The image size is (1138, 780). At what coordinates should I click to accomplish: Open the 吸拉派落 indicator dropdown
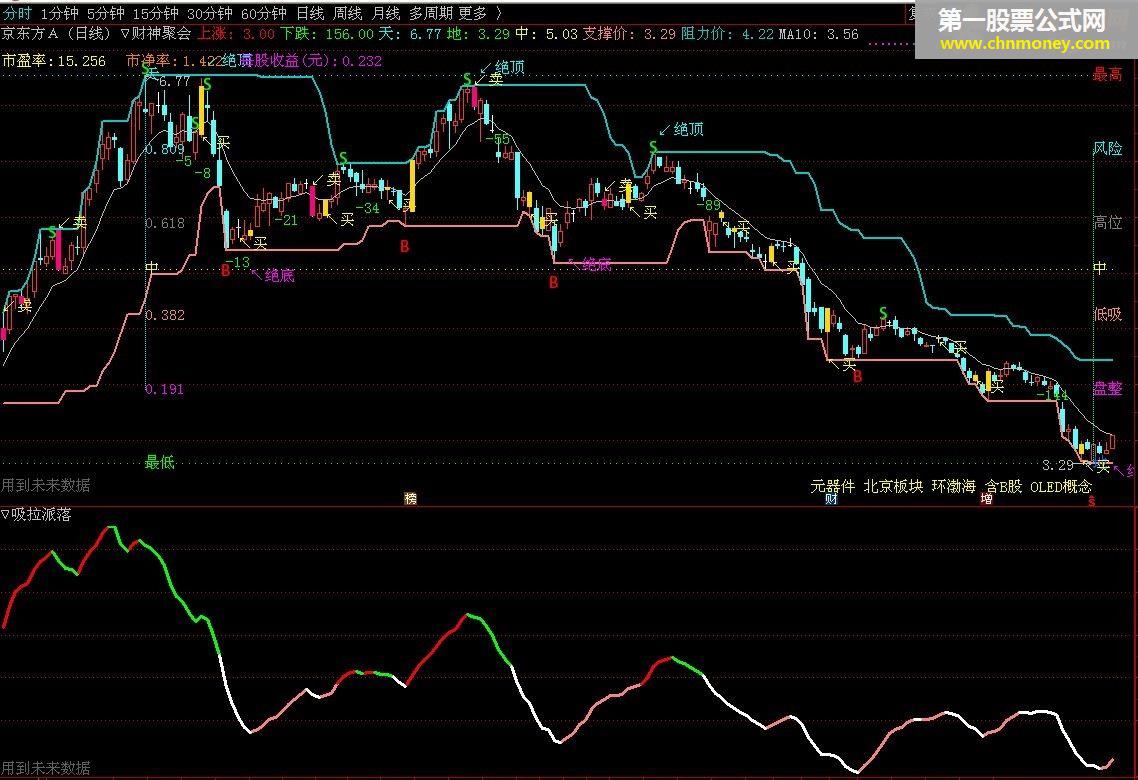click(36, 514)
